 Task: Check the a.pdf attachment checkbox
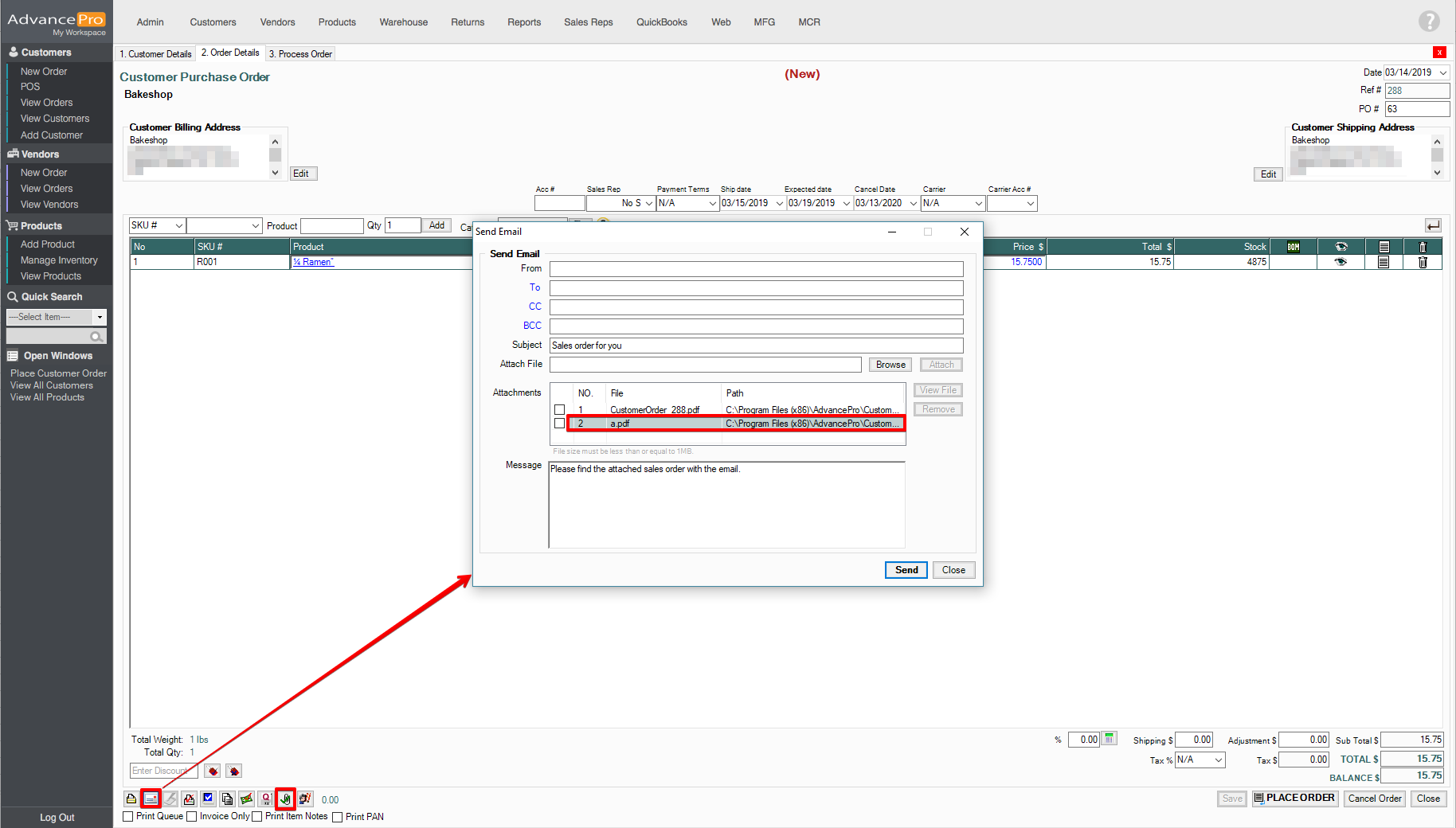[x=559, y=424]
